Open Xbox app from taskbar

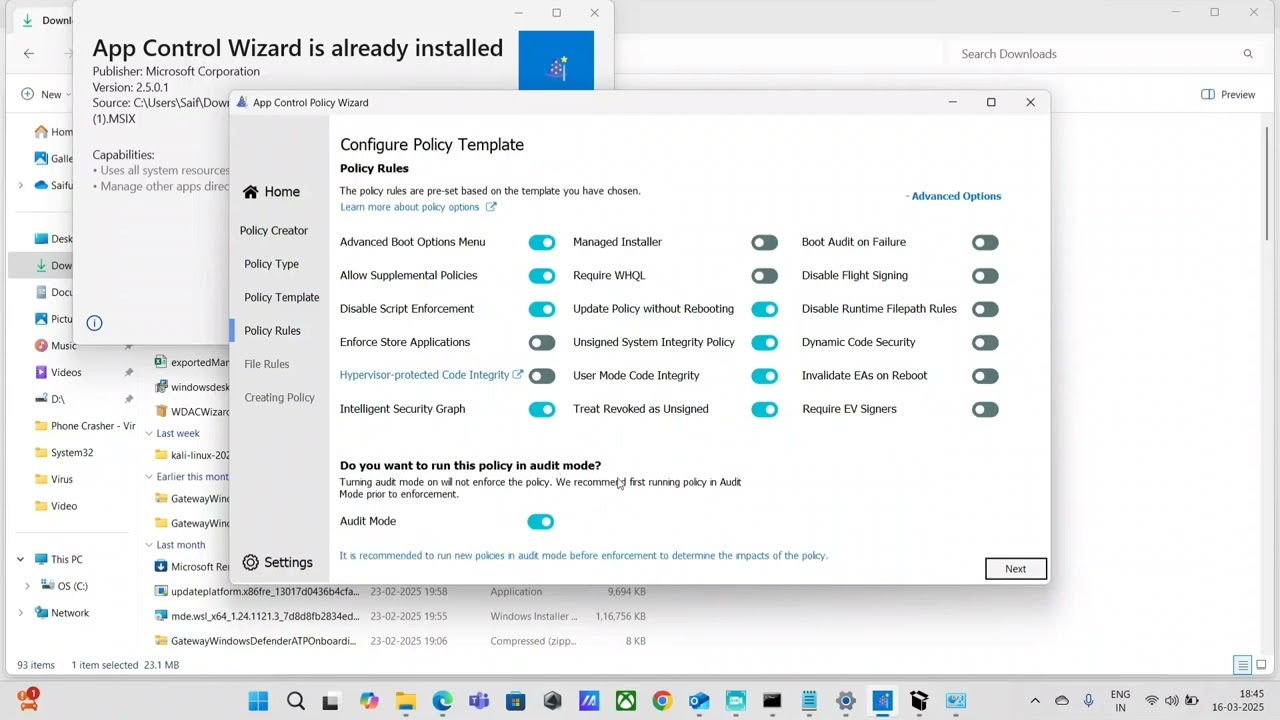click(x=626, y=701)
